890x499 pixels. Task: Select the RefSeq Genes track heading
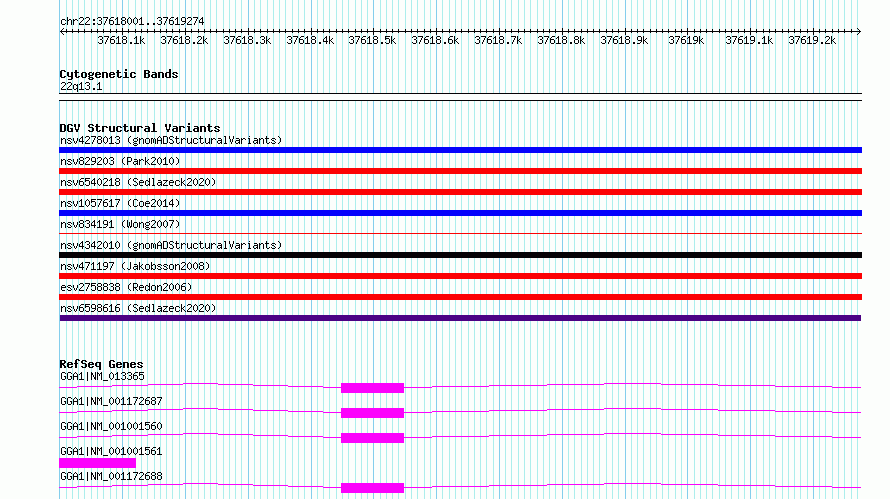click(x=101, y=364)
